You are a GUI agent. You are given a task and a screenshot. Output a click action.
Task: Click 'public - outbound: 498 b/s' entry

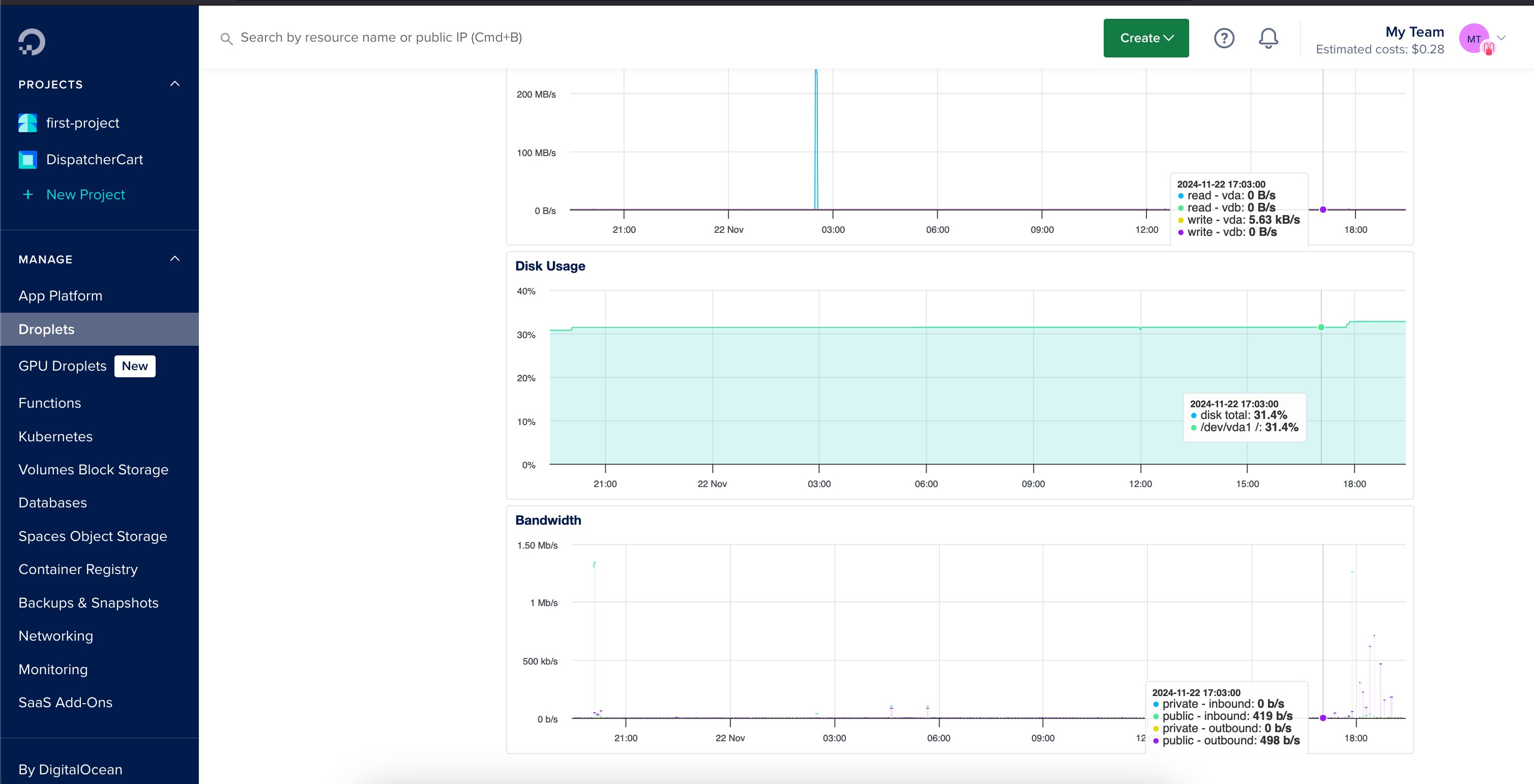click(1226, 741)
